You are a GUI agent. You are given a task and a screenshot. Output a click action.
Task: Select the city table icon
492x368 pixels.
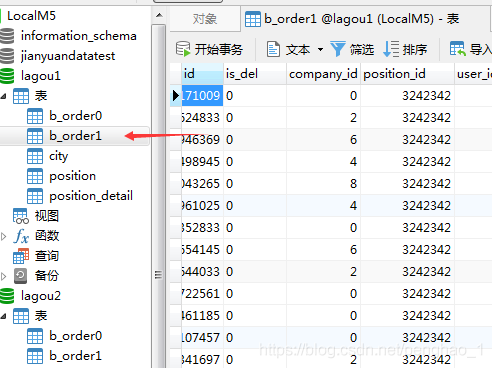click(x=35, y=156)
